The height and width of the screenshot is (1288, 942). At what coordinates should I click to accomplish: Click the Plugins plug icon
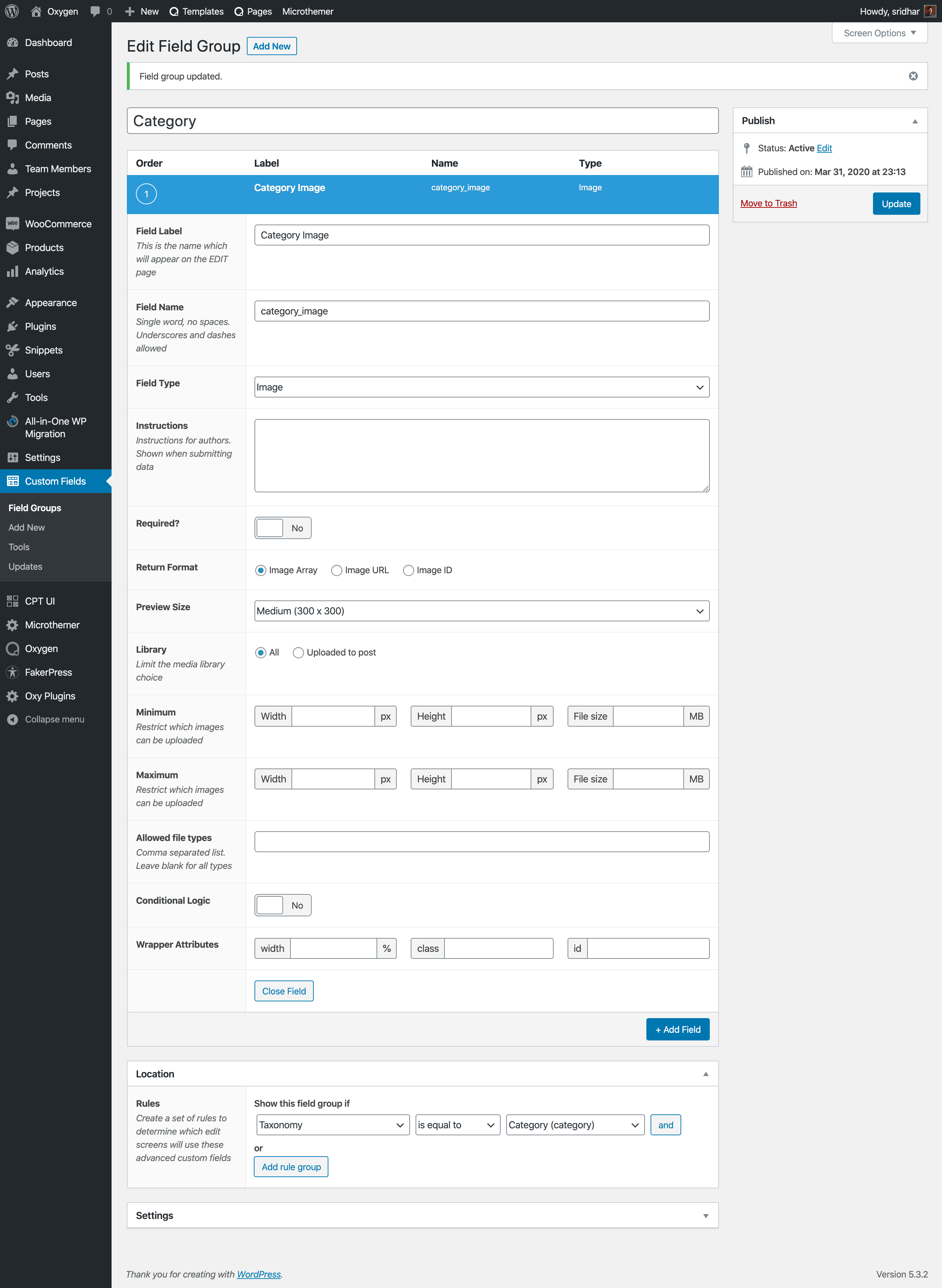13,326
